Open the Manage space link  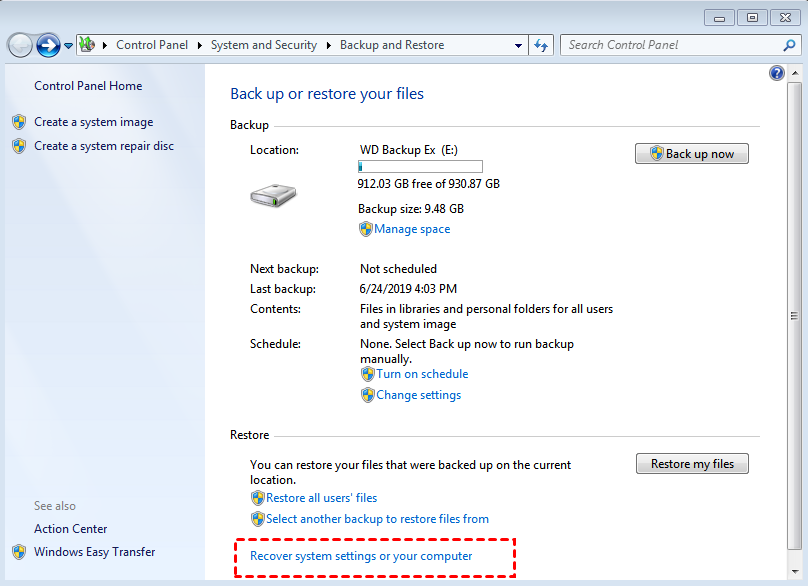coord(412,229)
